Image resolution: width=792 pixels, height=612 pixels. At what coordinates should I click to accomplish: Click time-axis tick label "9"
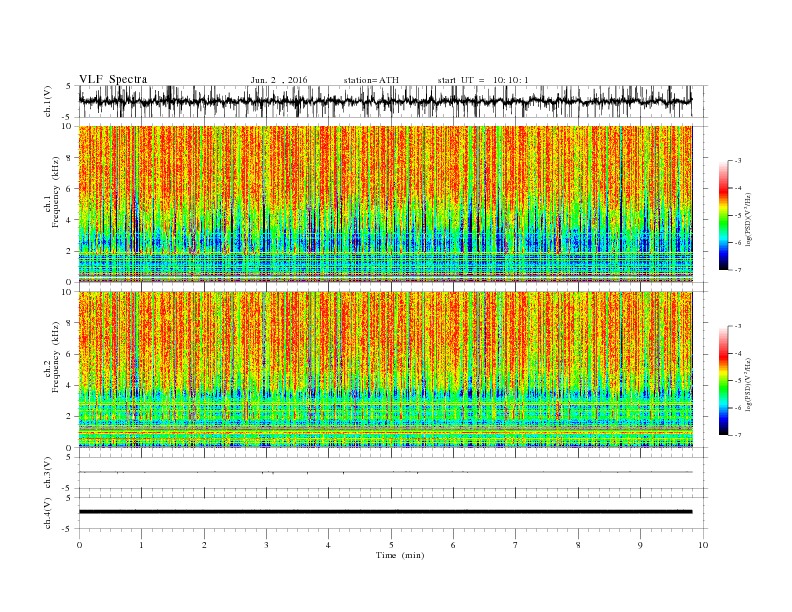point(641,545)
